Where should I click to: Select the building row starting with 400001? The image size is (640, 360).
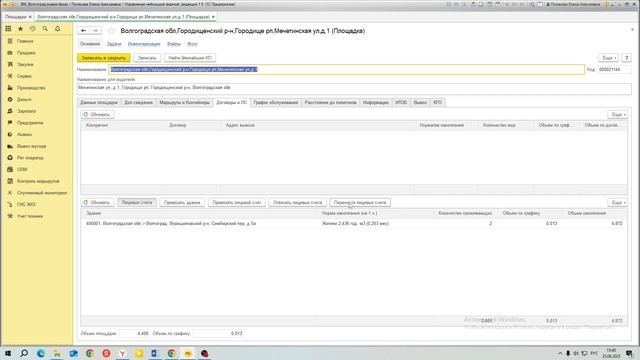click(x=354, y=224)
